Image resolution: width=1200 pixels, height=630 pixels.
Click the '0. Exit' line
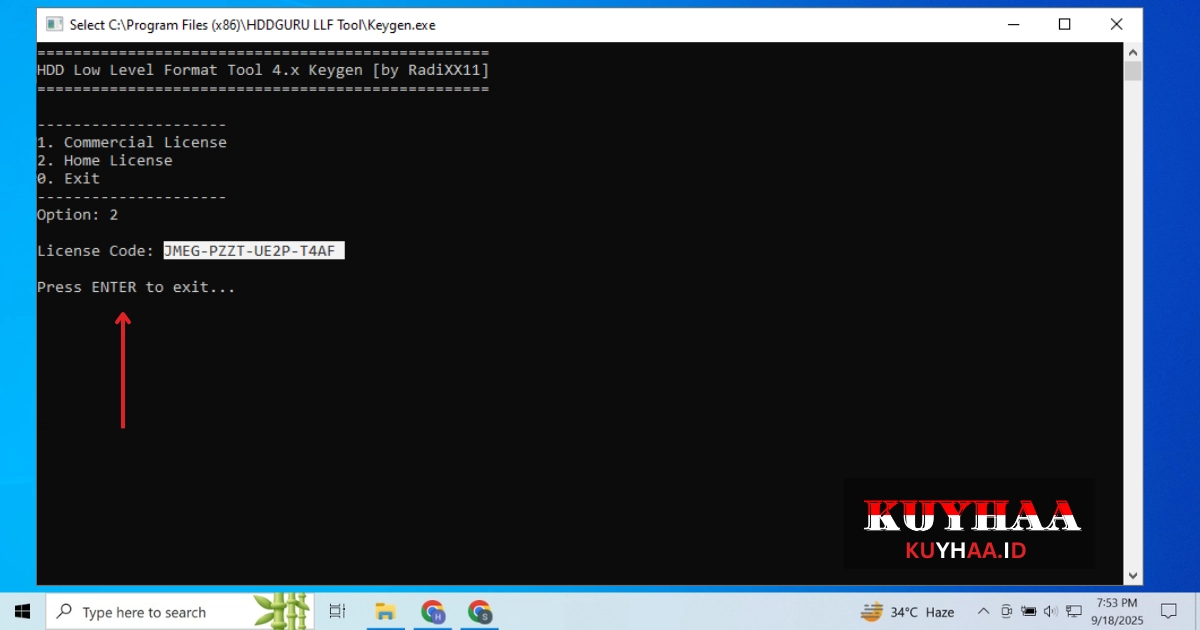point(68,178)
